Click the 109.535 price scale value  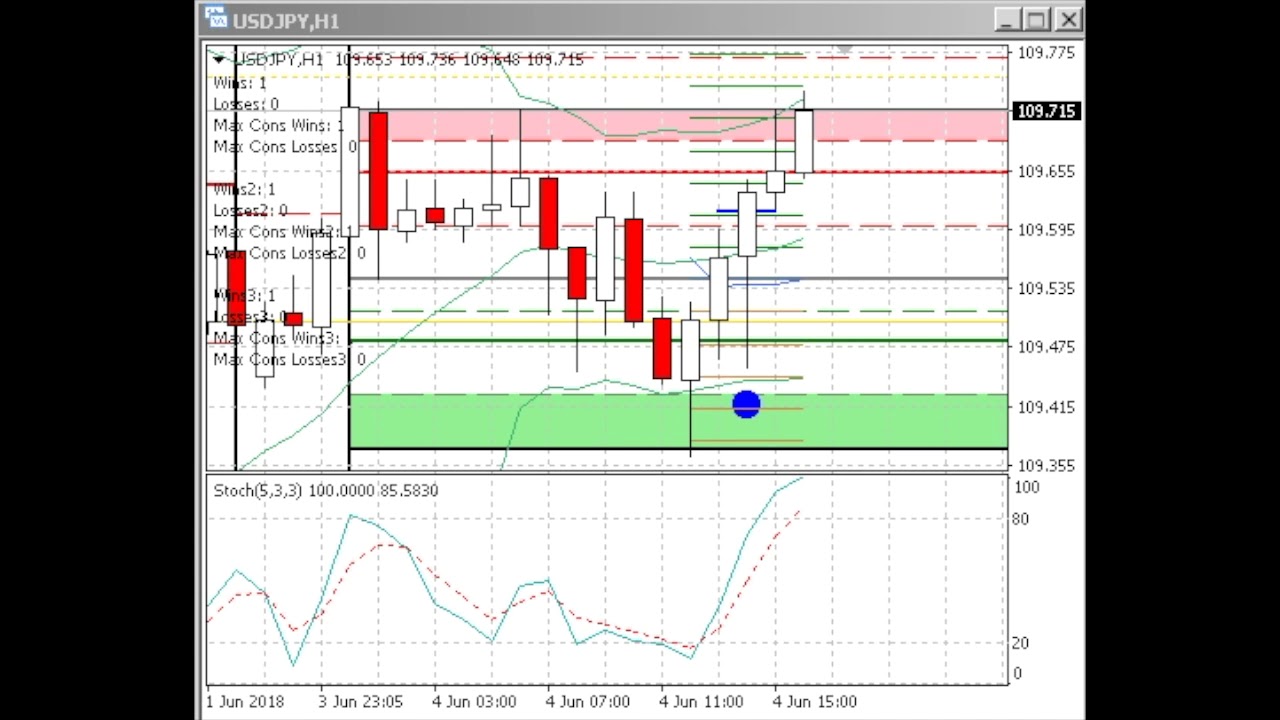[1046, 289]
